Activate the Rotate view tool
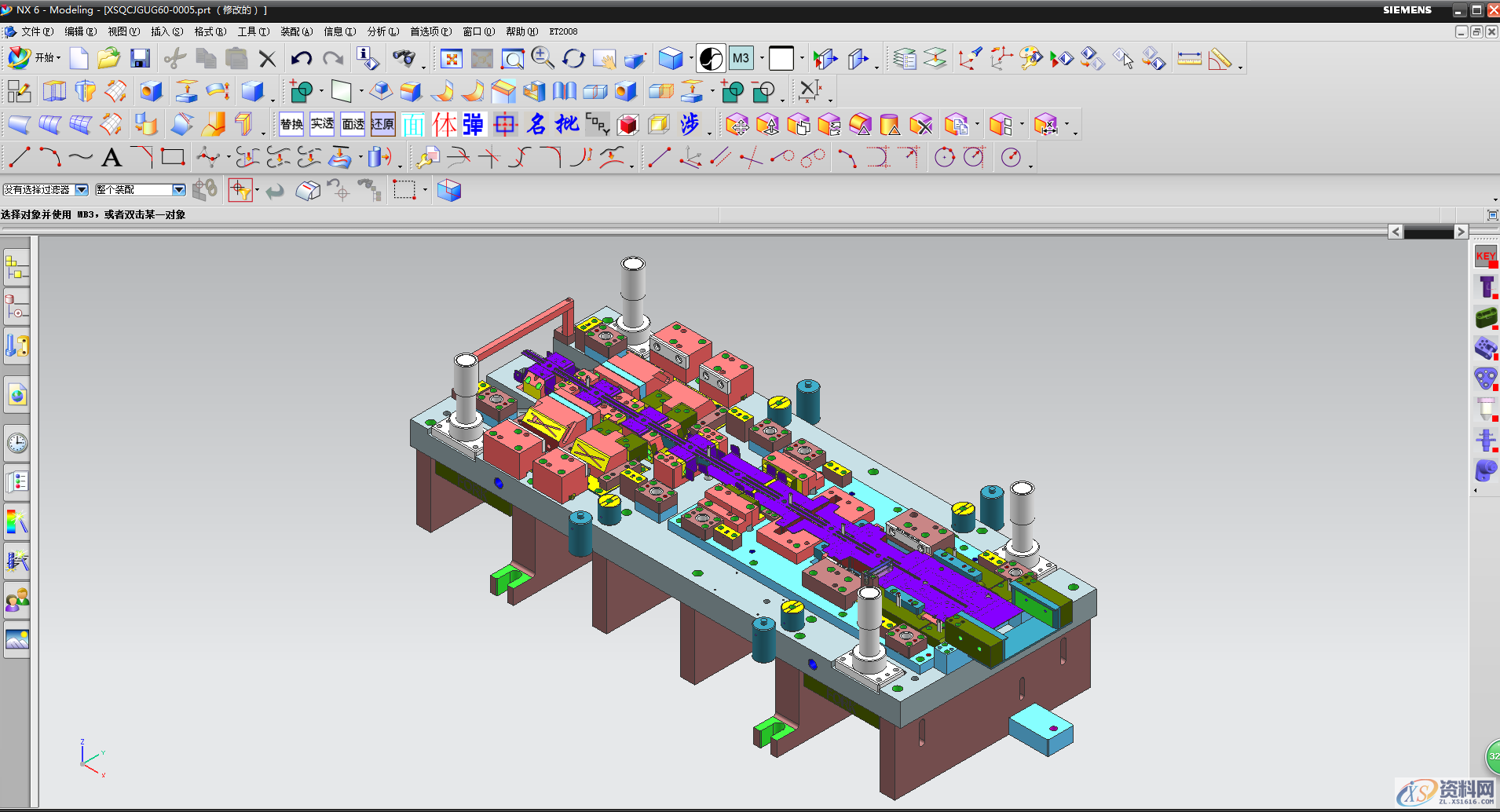This screenshot has height=812, width=1500. [573, 59]
